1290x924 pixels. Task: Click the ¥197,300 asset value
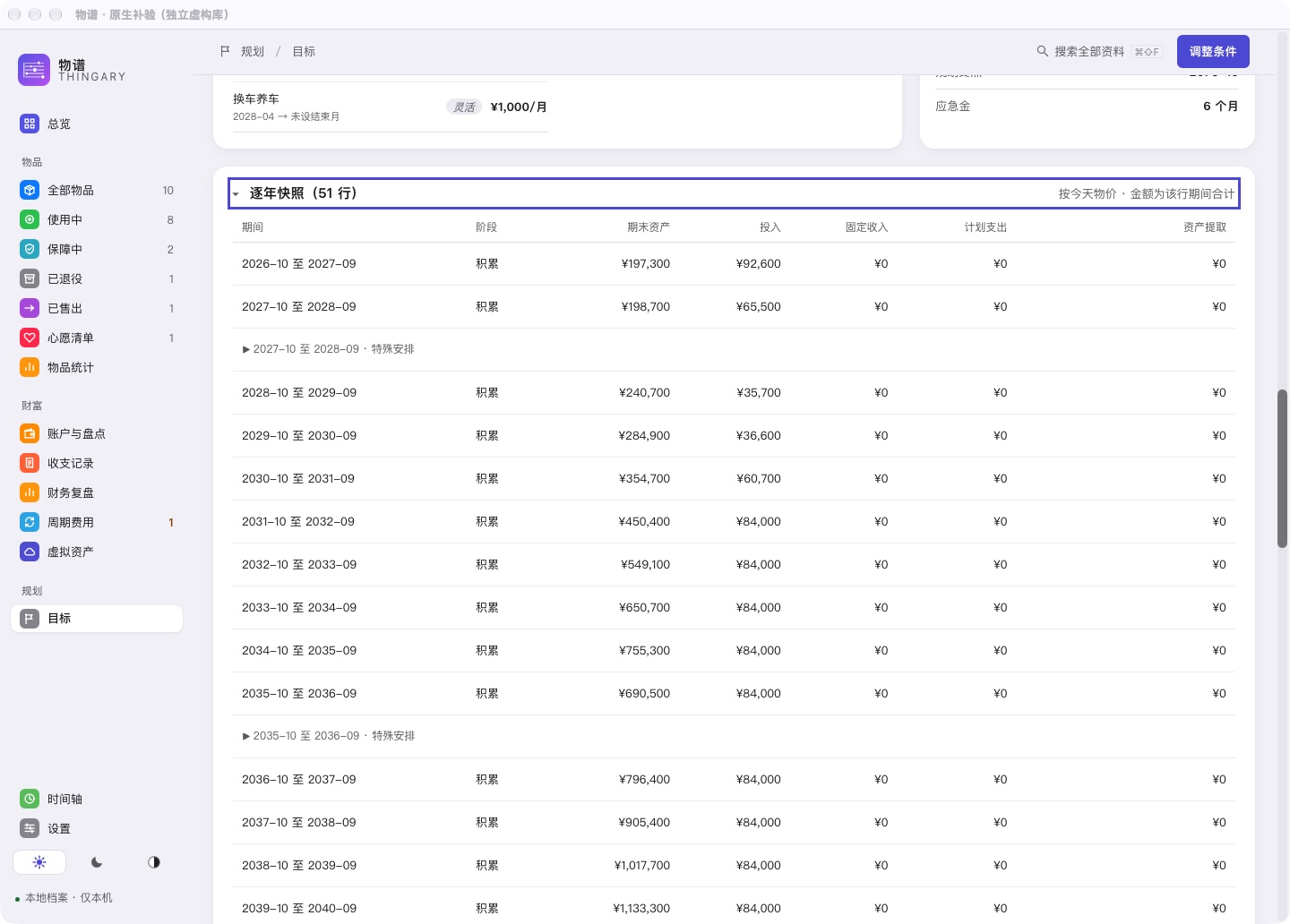coord(646,264)
